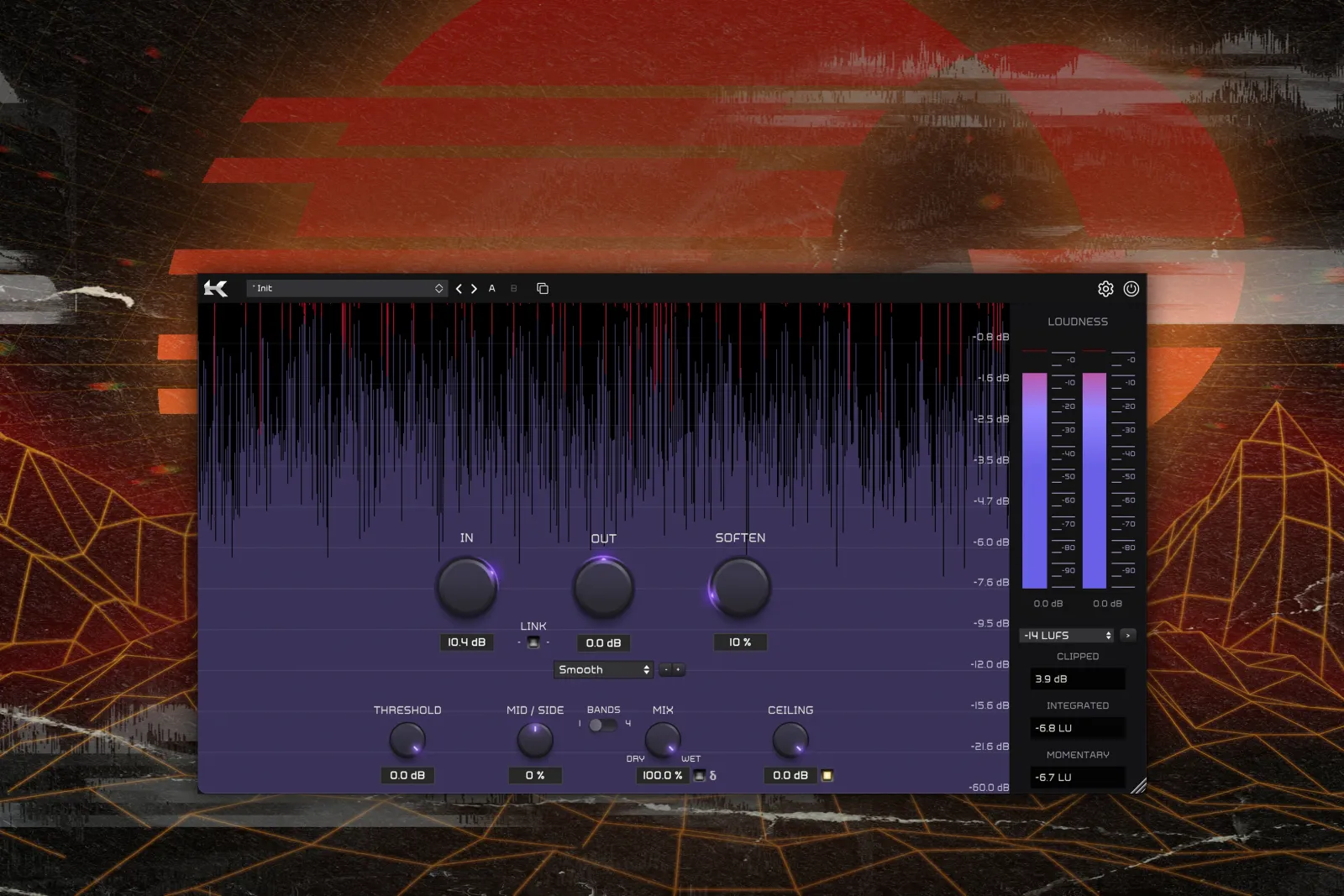Select A comparison state

(x=492, y=288)
